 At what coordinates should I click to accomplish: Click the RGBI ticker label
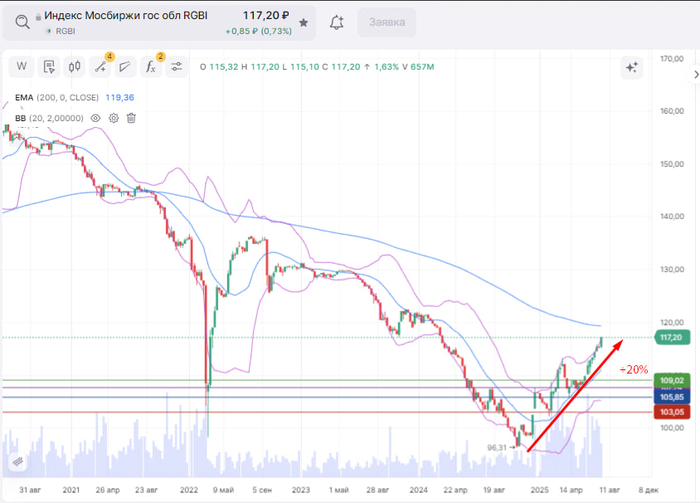tap(65, 31)
